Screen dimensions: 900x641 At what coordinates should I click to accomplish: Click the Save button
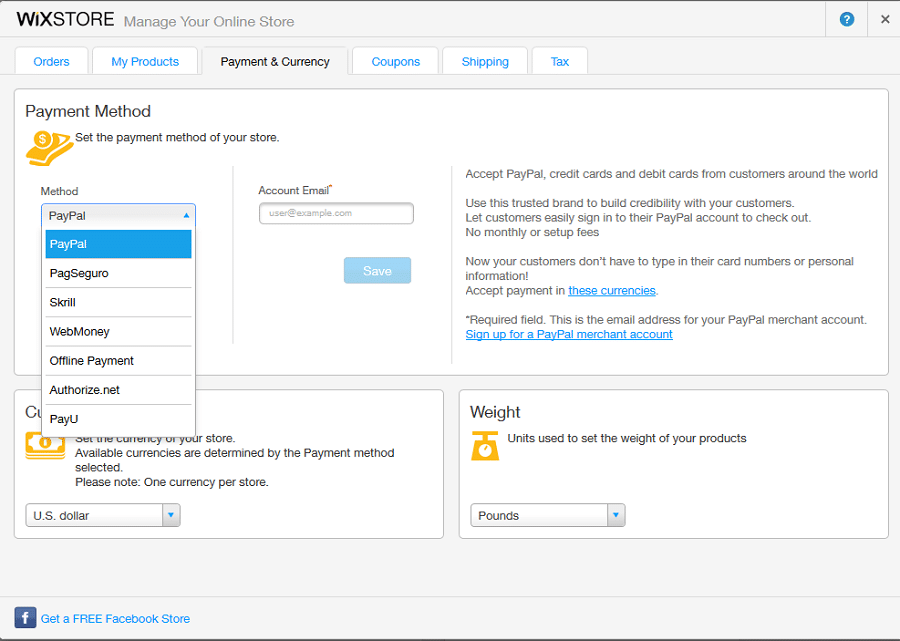pyautogui.click(x=377, y=270)
